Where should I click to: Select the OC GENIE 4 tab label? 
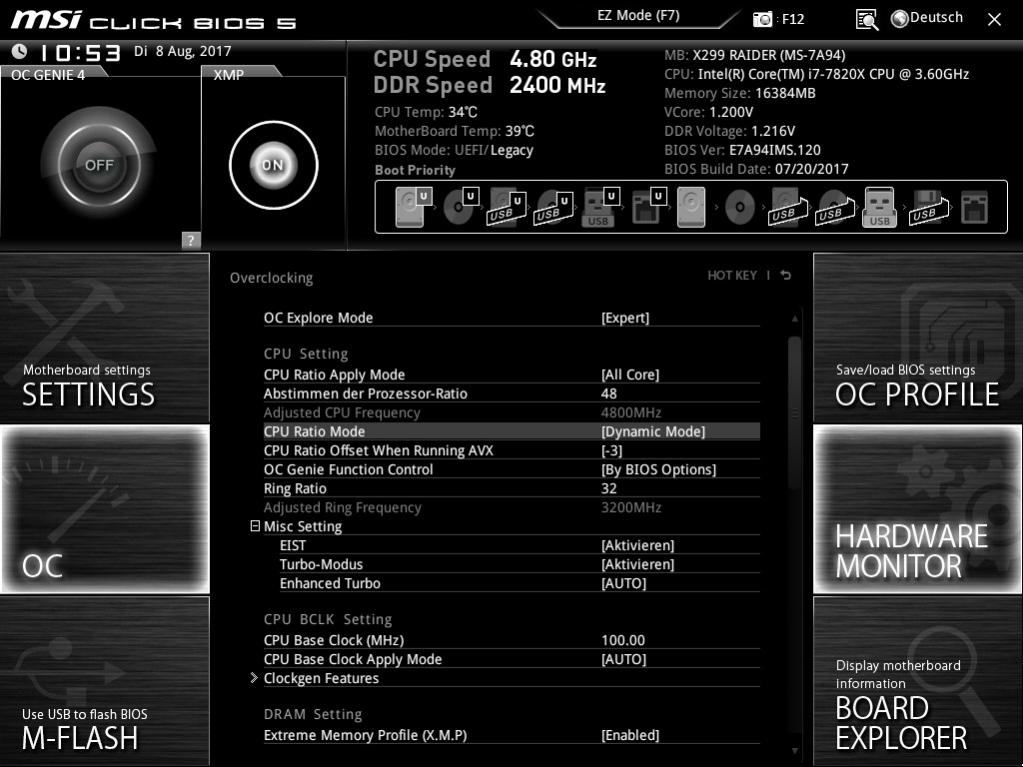pos(48,75)
